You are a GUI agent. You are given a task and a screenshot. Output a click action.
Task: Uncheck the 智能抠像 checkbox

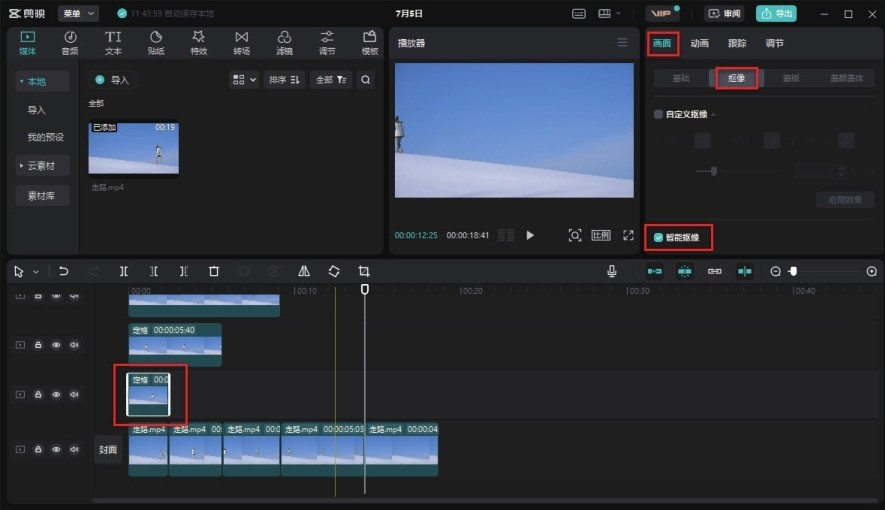pyautogui.click(x=658, y=238)
